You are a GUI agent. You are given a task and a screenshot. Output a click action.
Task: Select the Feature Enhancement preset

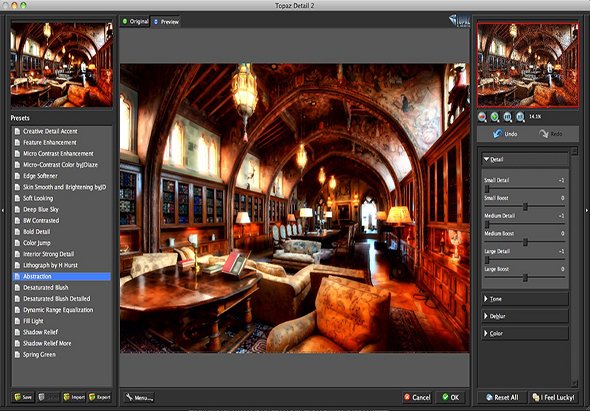click(62, 142)
